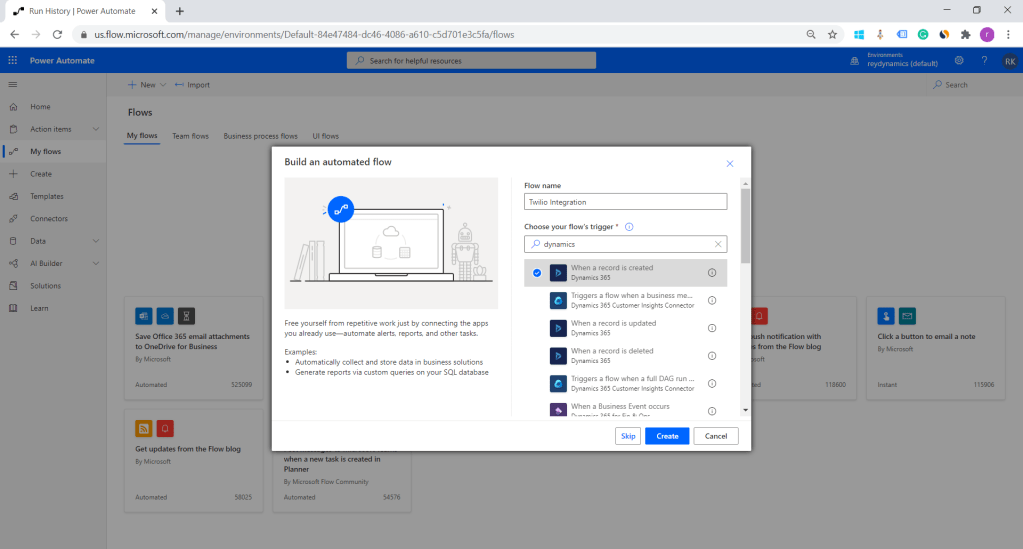Image resolution: width=1023 pixels, height=549 pixels.
Task: Open the Business process flows tab
Action: pyautogui.click(x=260, y=136)
